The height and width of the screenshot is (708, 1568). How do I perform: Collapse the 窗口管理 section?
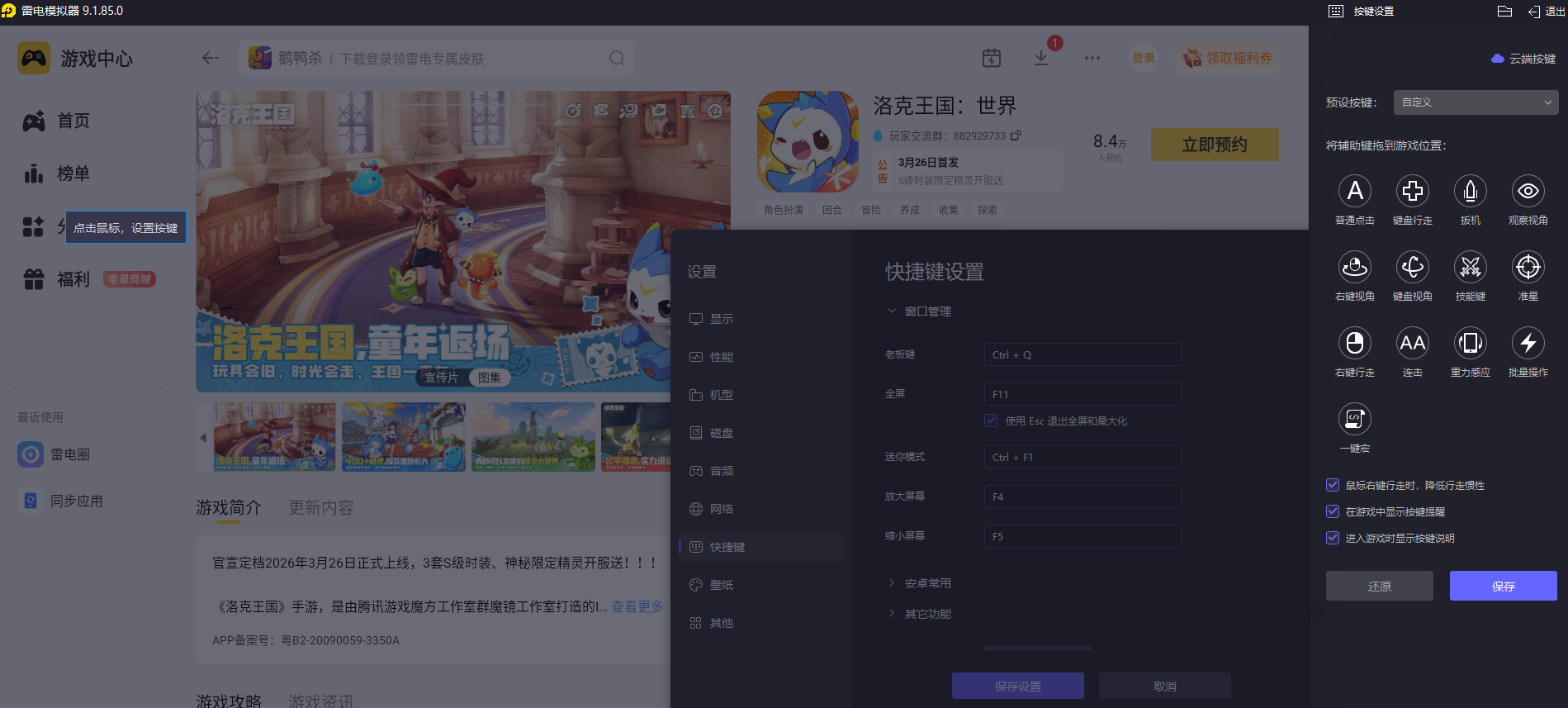919,311
